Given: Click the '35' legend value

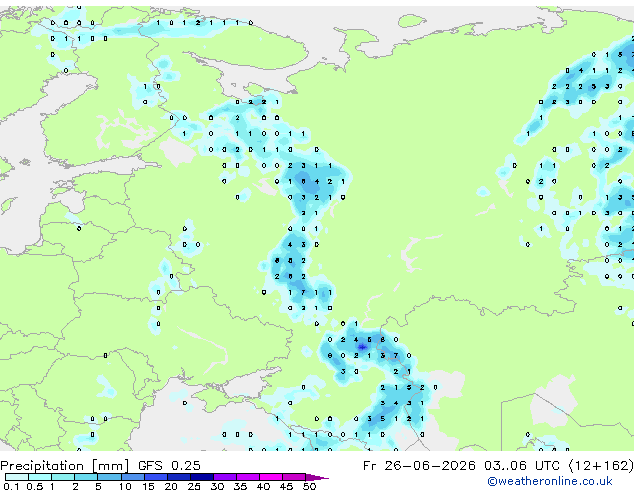Looking at the screenshot, I should tap(240, 486).
